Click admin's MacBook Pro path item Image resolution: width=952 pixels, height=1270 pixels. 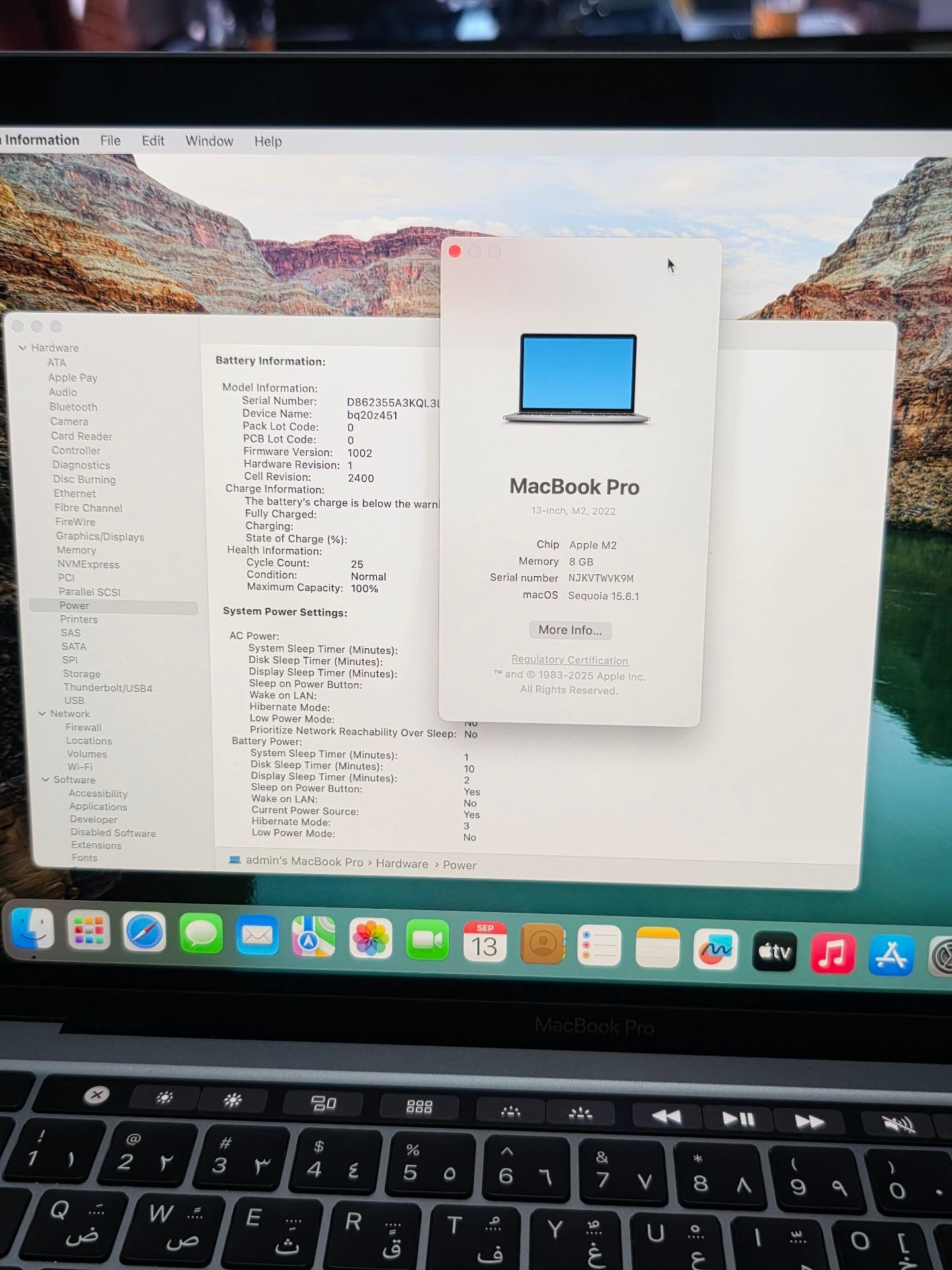(x=304, y=861)
